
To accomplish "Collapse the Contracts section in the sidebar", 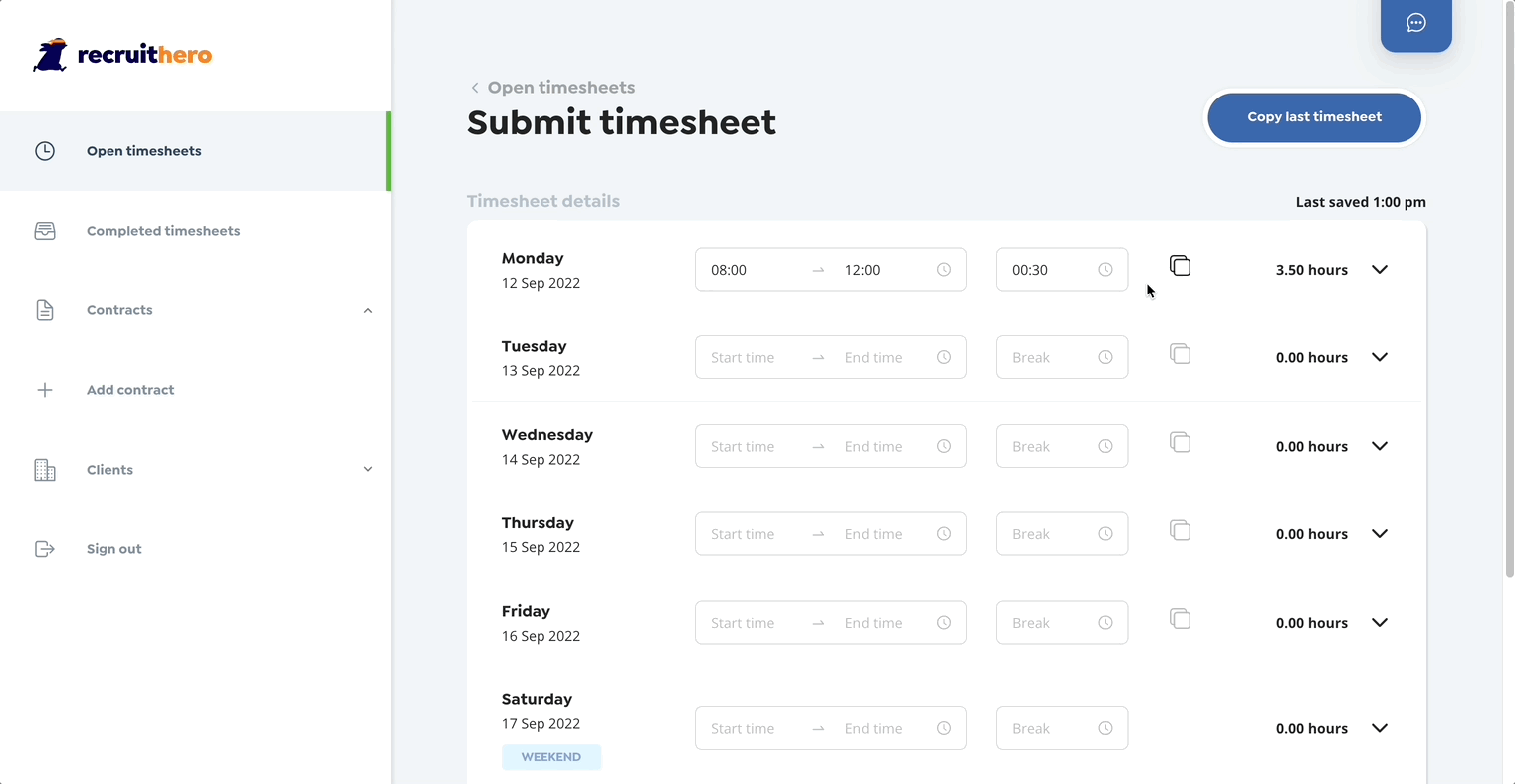I will click(x=368, y=309).
